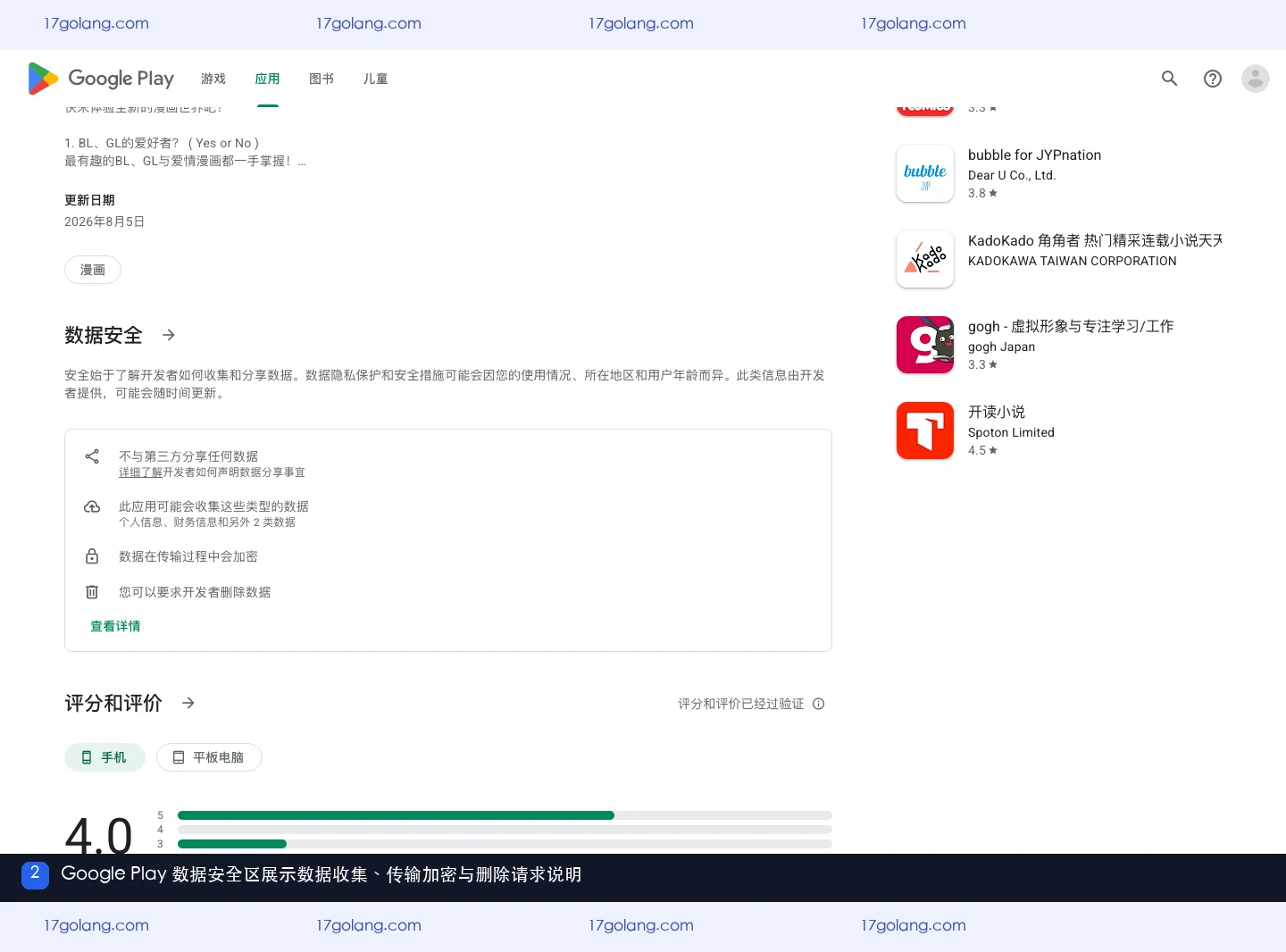
Task: Click the verified ratings info icon
Action: pyautogui.click(x=819, y=704)
